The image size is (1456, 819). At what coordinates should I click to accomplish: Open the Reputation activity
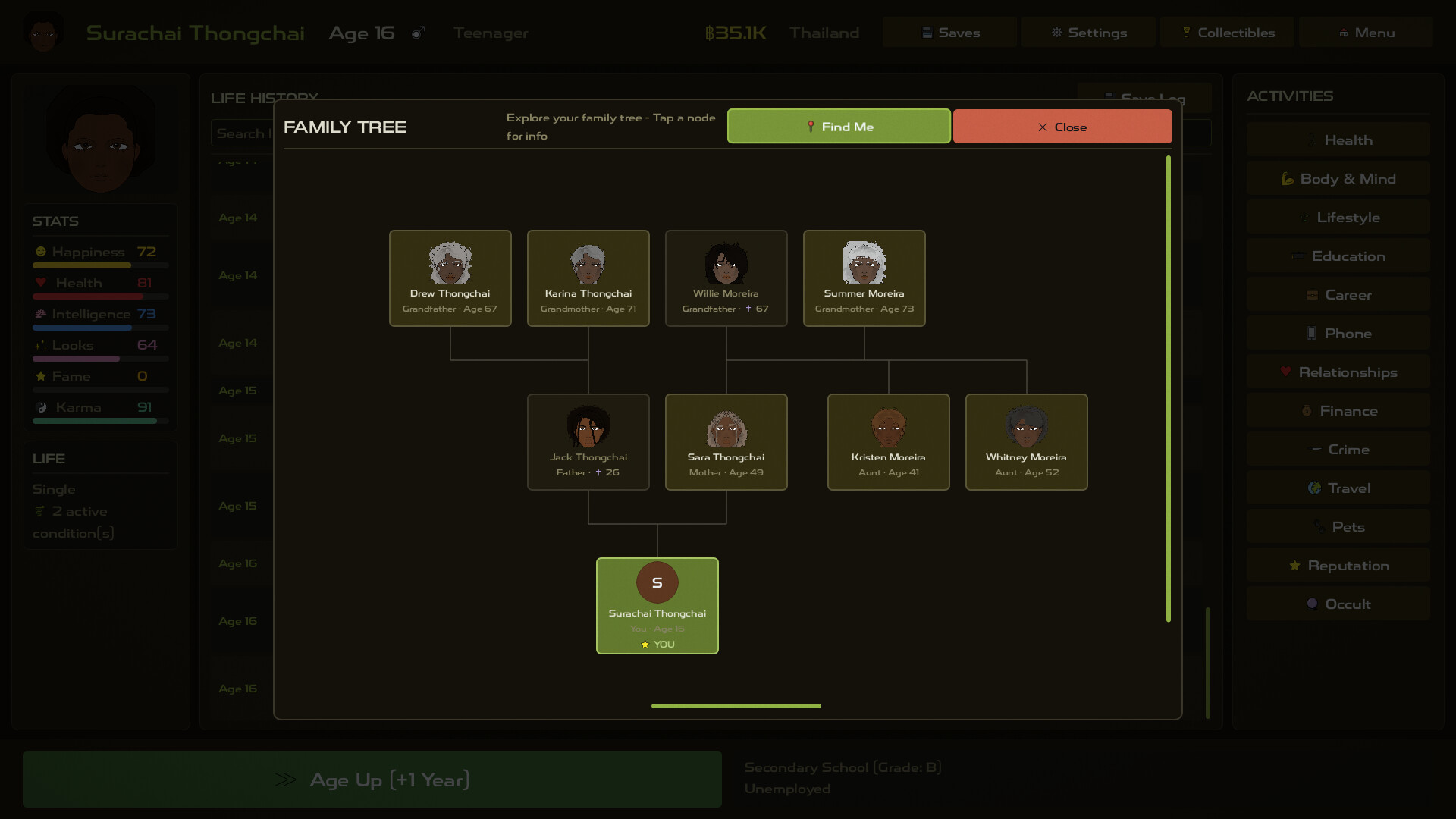click(1338, 566)
